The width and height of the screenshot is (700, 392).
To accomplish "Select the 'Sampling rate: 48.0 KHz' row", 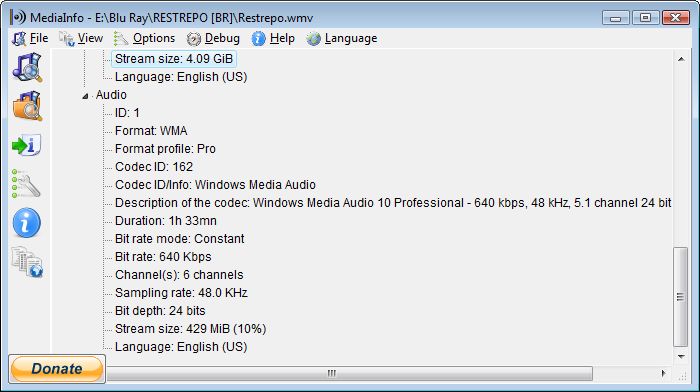I will pos(181,293).
